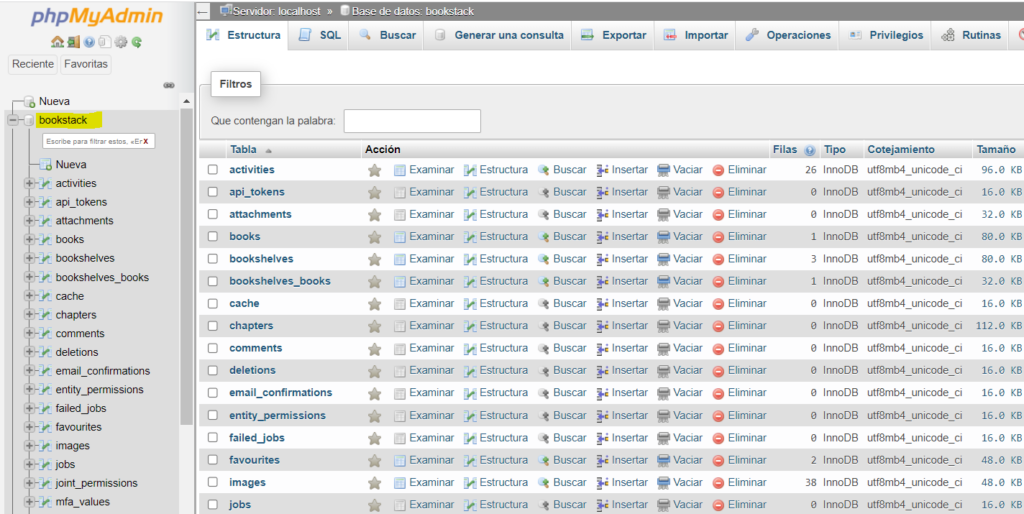
Task: Expand comments table in sidebar tree
Action: point(29,334)
